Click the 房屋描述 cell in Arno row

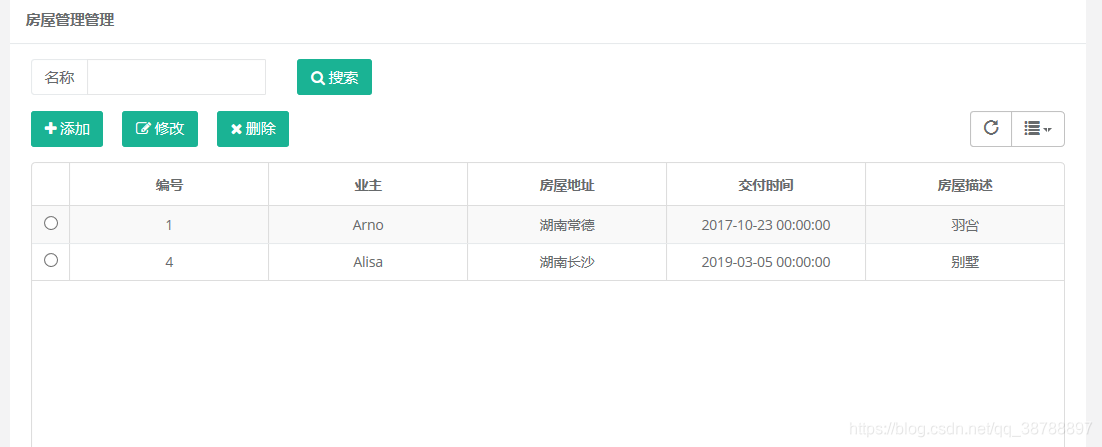[965, 225]
